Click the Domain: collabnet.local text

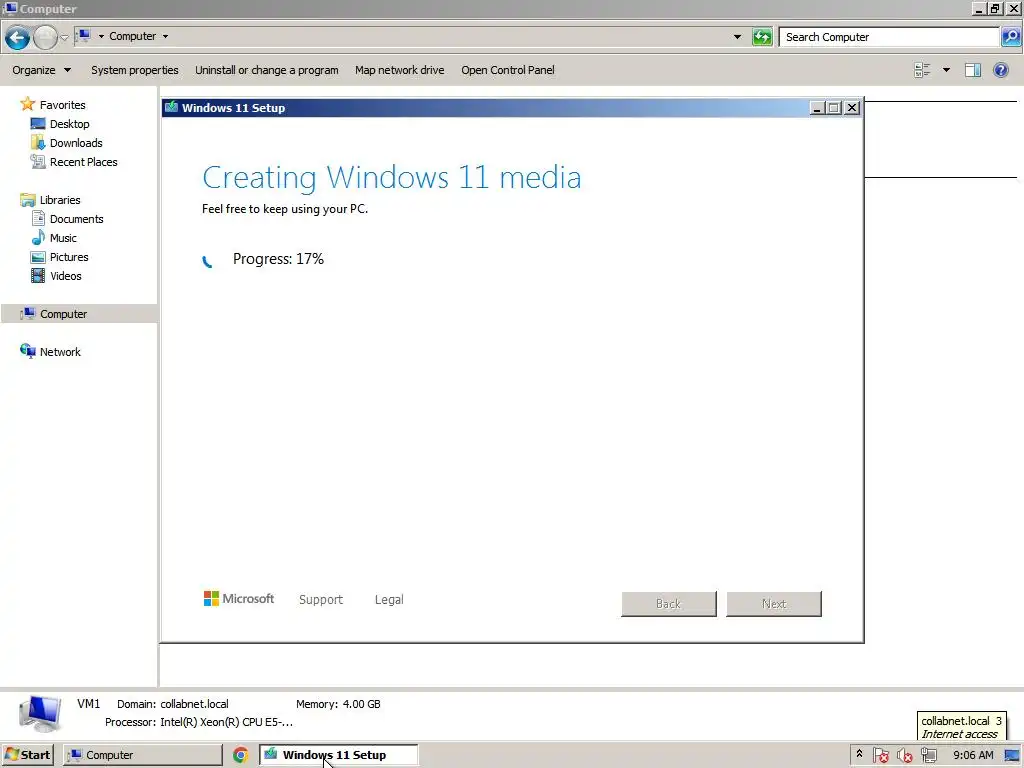[172, 704]
